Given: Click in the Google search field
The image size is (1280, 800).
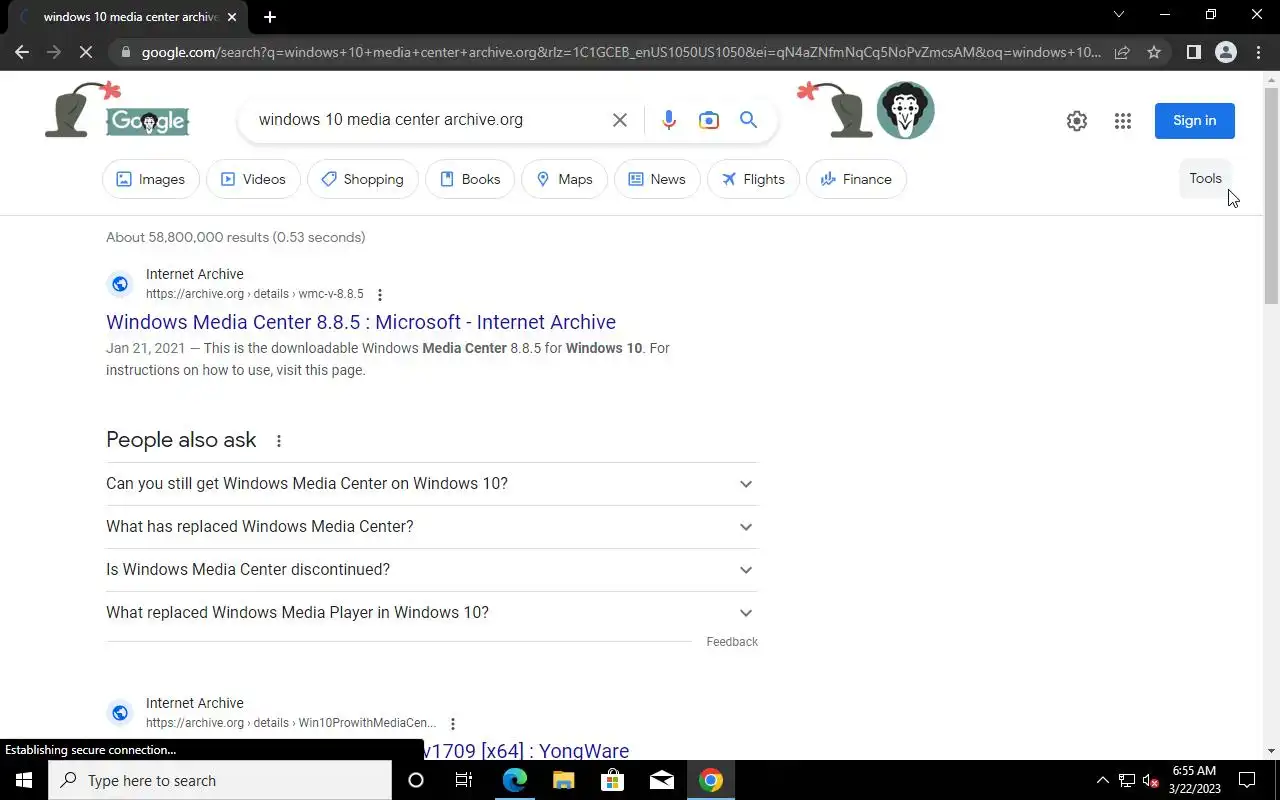Looking at the screenshot, I should 430,120.
